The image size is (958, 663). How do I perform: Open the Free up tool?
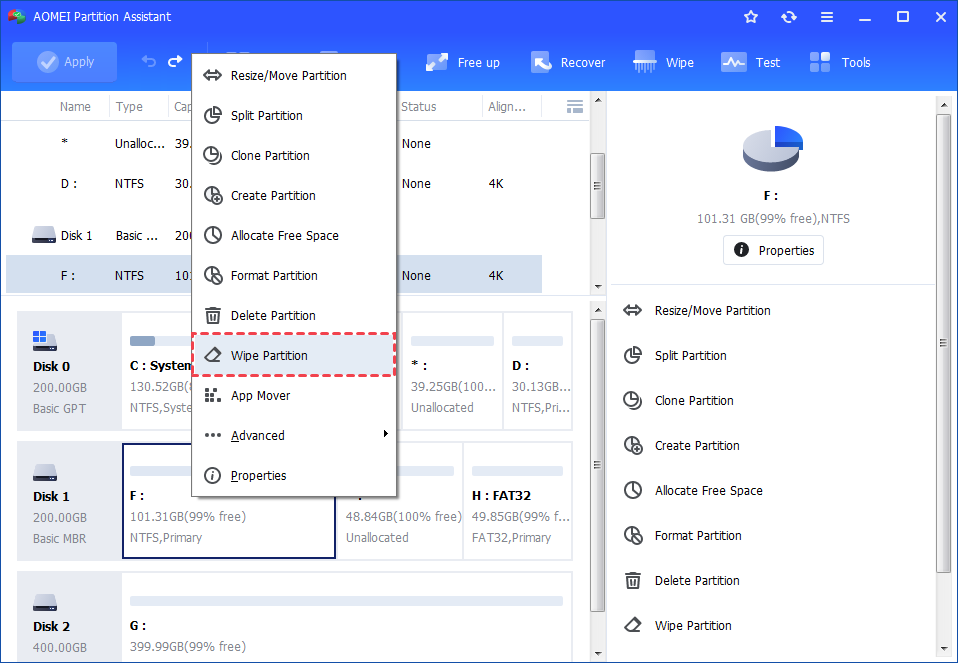click(463, 62)
